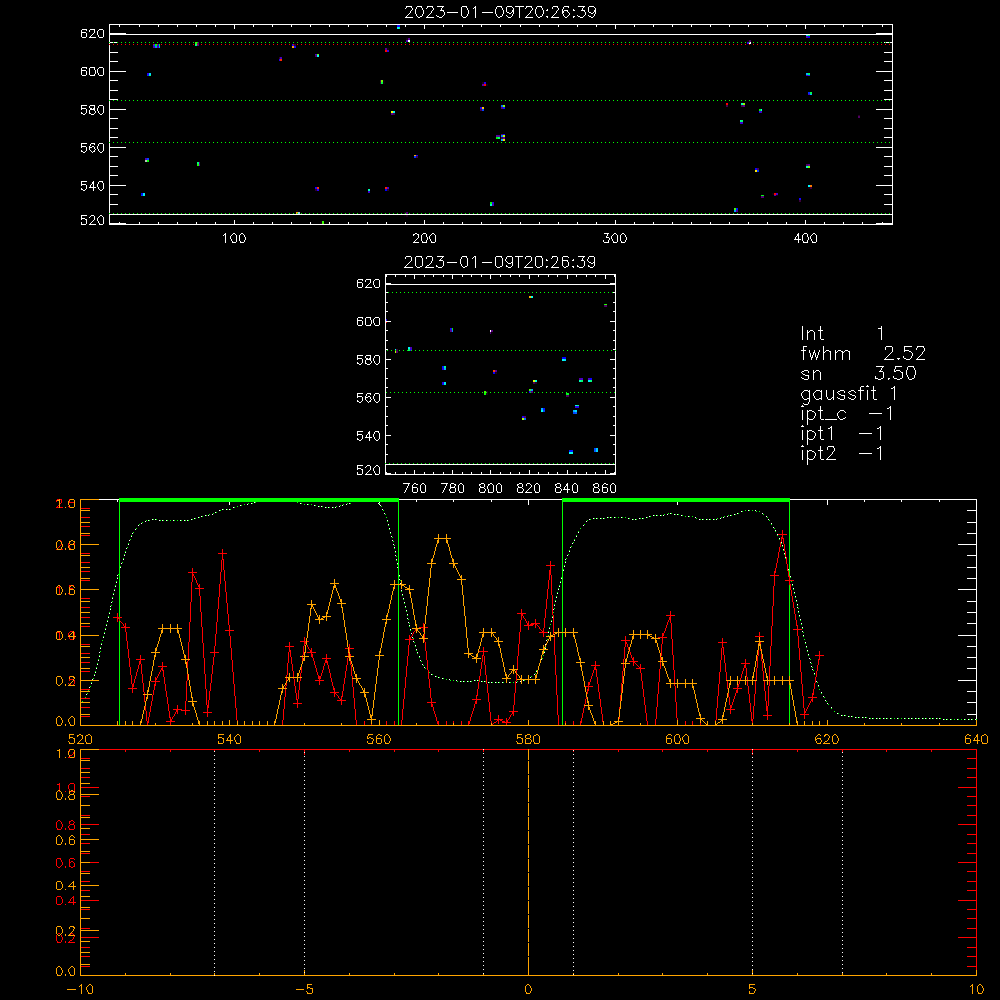The width and height of the screenshot is (1000, 1000).
Task: Click x-axis label 780 on middle plot
Action: tap(453, 489)
